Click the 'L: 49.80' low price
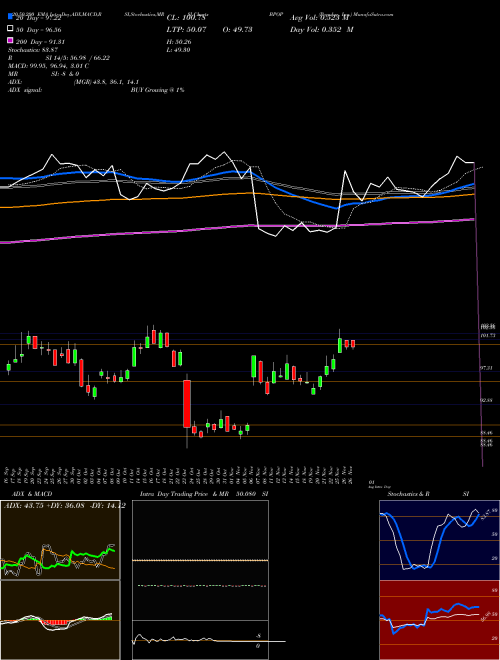 178,50
